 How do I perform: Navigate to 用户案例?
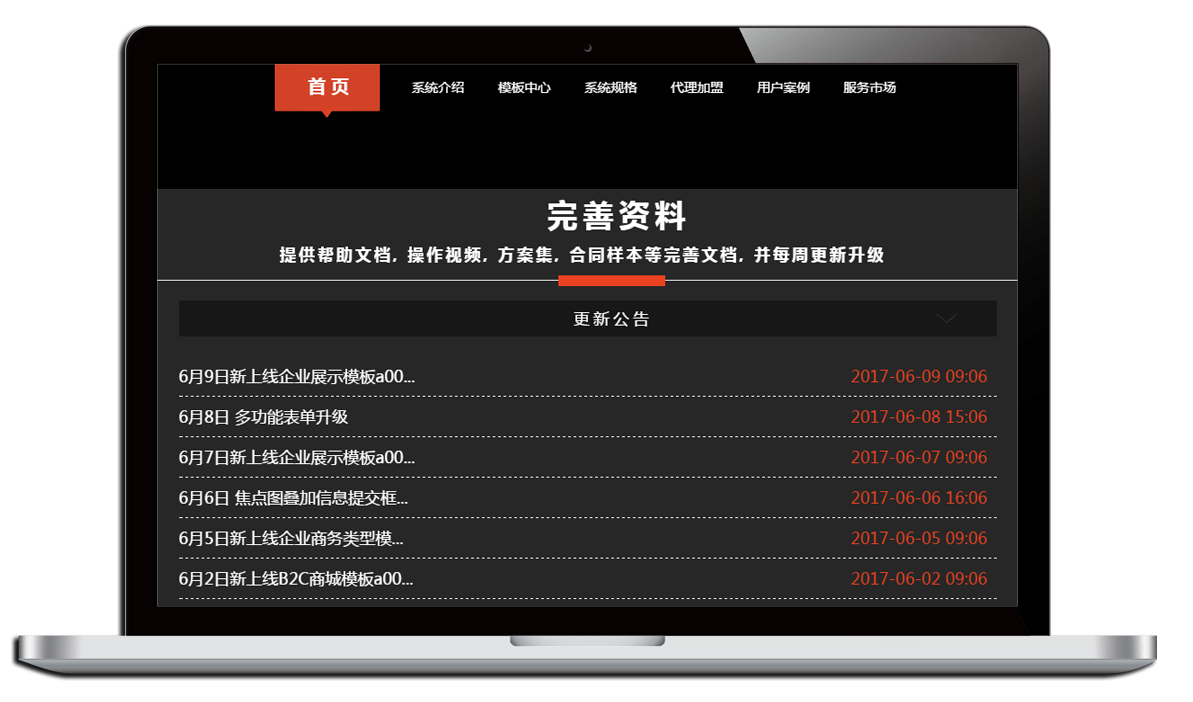click(783, 88)
